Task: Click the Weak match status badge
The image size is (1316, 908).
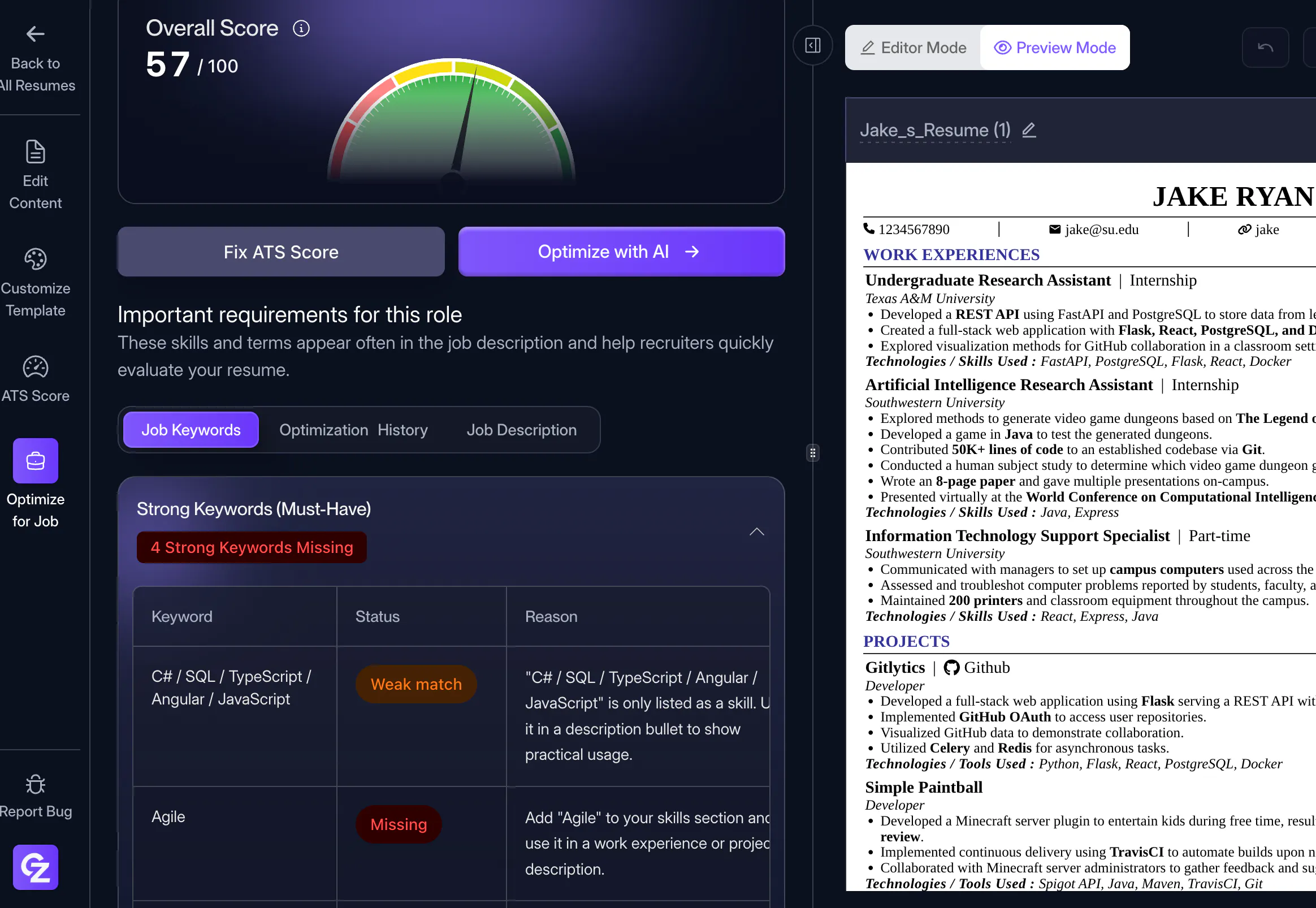Action: [416, 685]
